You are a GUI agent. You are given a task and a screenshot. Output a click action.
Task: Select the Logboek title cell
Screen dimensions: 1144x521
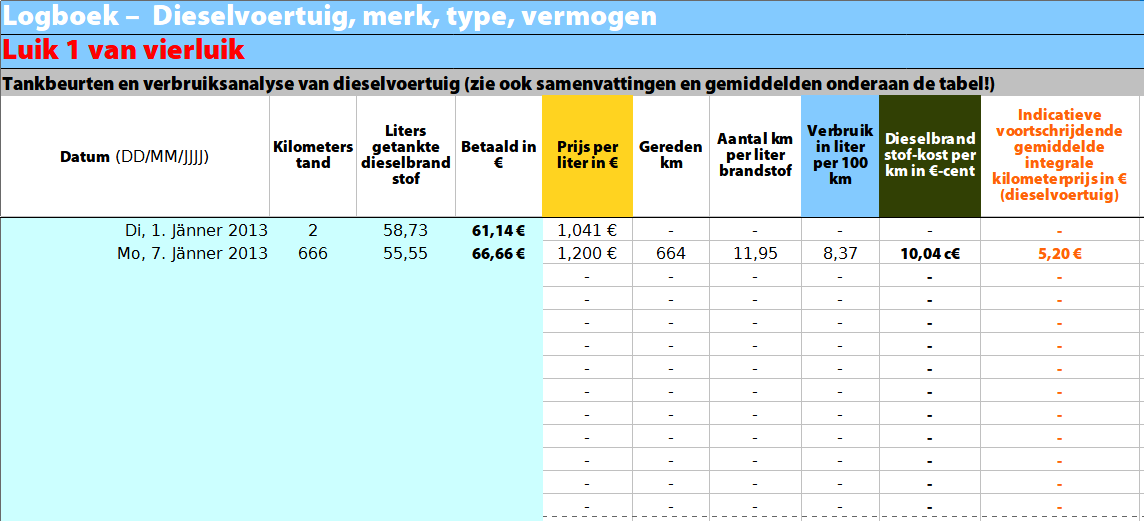(572, 17)
